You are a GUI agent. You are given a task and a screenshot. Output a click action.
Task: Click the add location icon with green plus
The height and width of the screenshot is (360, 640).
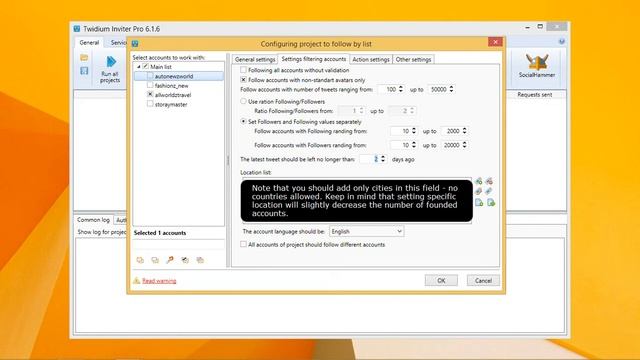point(479,181)
